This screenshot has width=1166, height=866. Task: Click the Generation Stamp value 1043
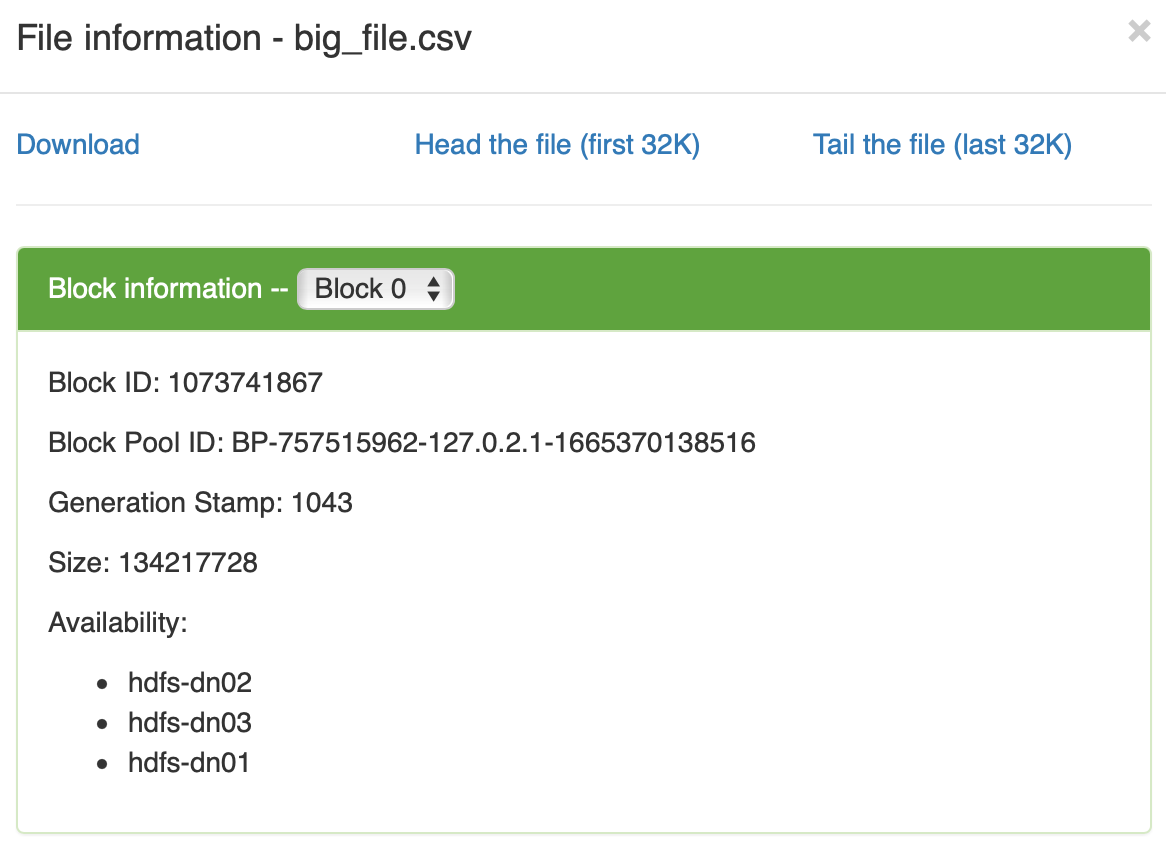coord(322,503)
